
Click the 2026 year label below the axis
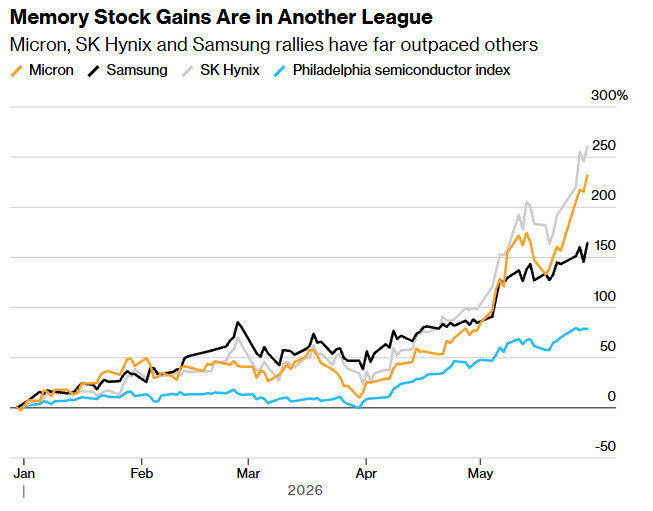pos(305,490)
